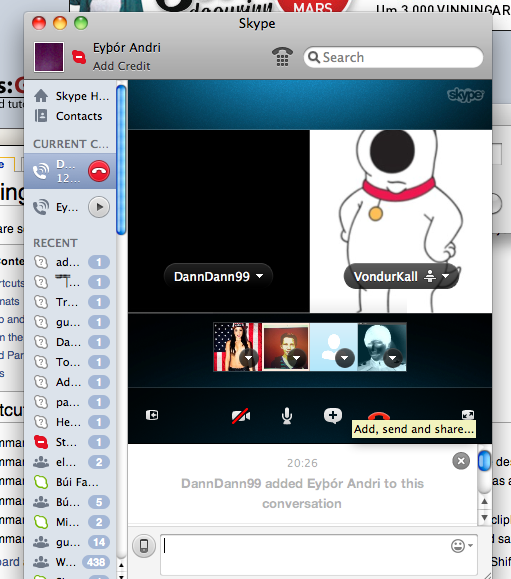Open the recent conversation 'Tr...'
The image size is (511, 579).
pyautogui.click(x=71, y=302)
